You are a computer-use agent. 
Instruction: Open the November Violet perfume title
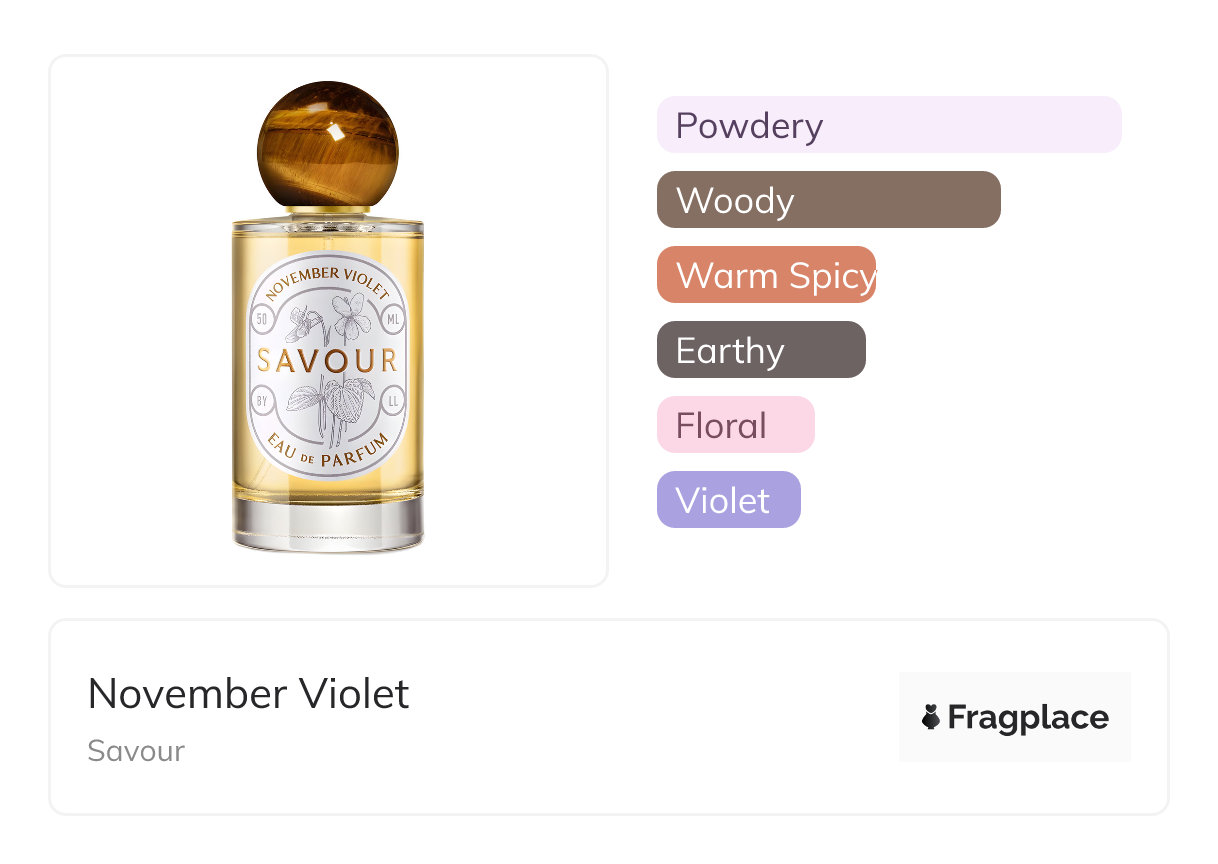248,694
